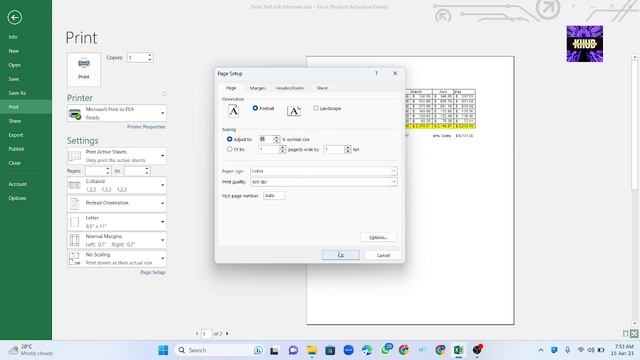The image size is (640, 360).
Task: Open Task View from taskbar
Action: point(274,350)
